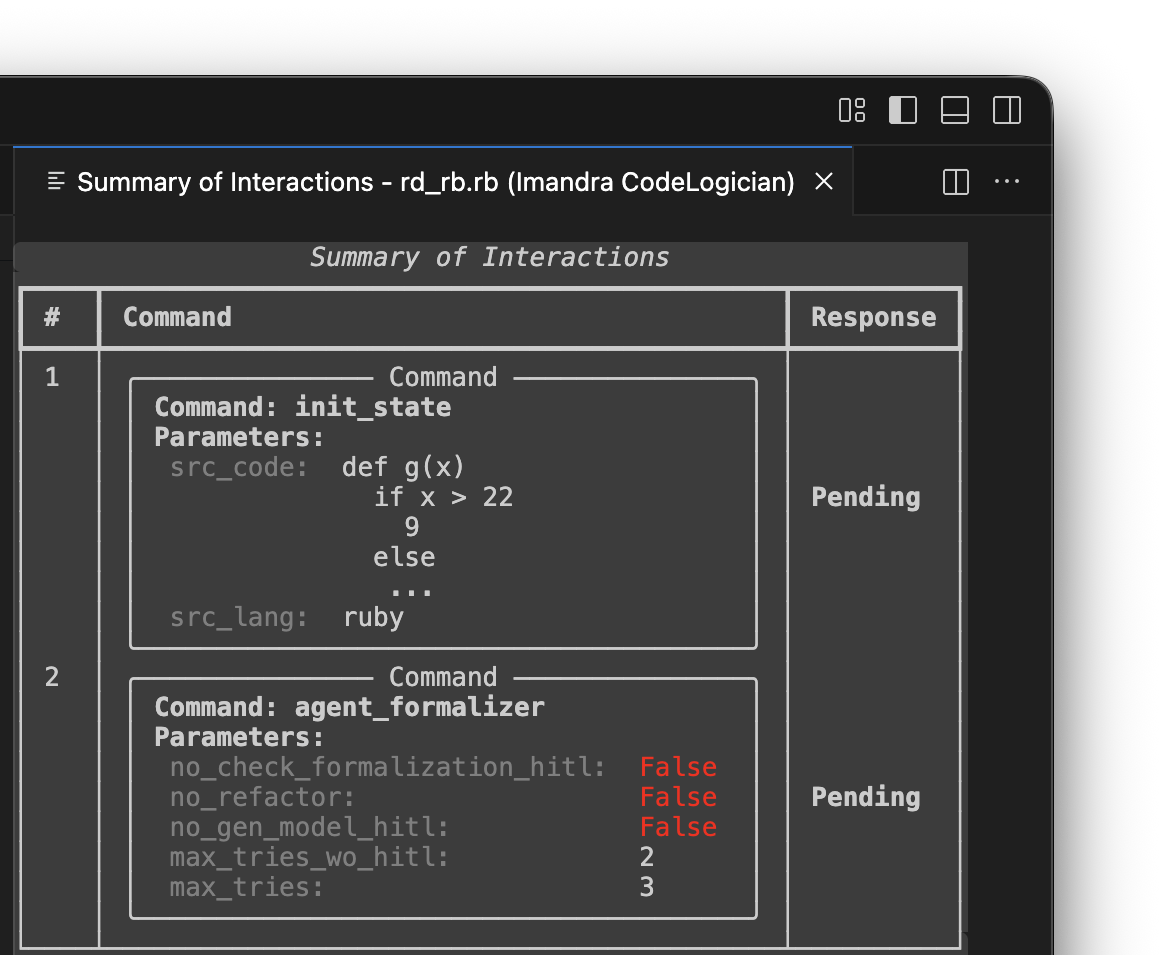Image resolution: width=1165 pixels, height=955 pixels.
Task: Open the Customize Layout control
Action: [x=851, y=111]
